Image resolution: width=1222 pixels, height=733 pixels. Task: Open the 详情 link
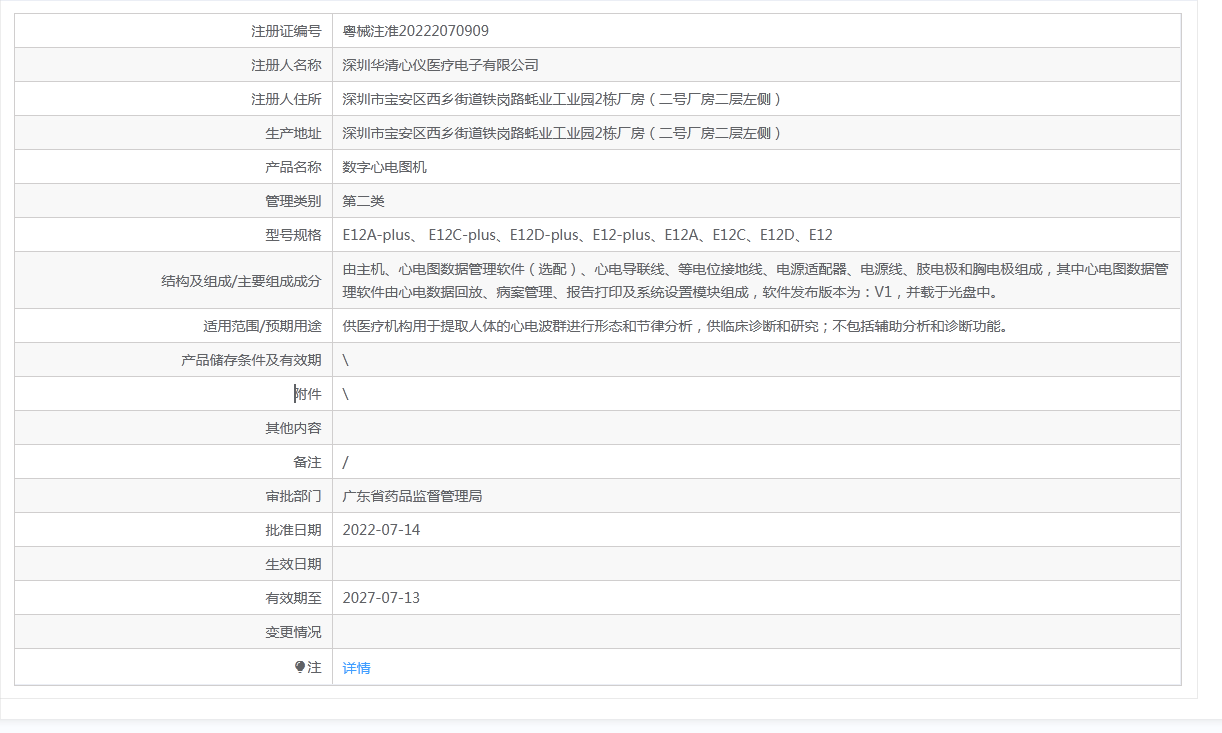tap(356, 668)
